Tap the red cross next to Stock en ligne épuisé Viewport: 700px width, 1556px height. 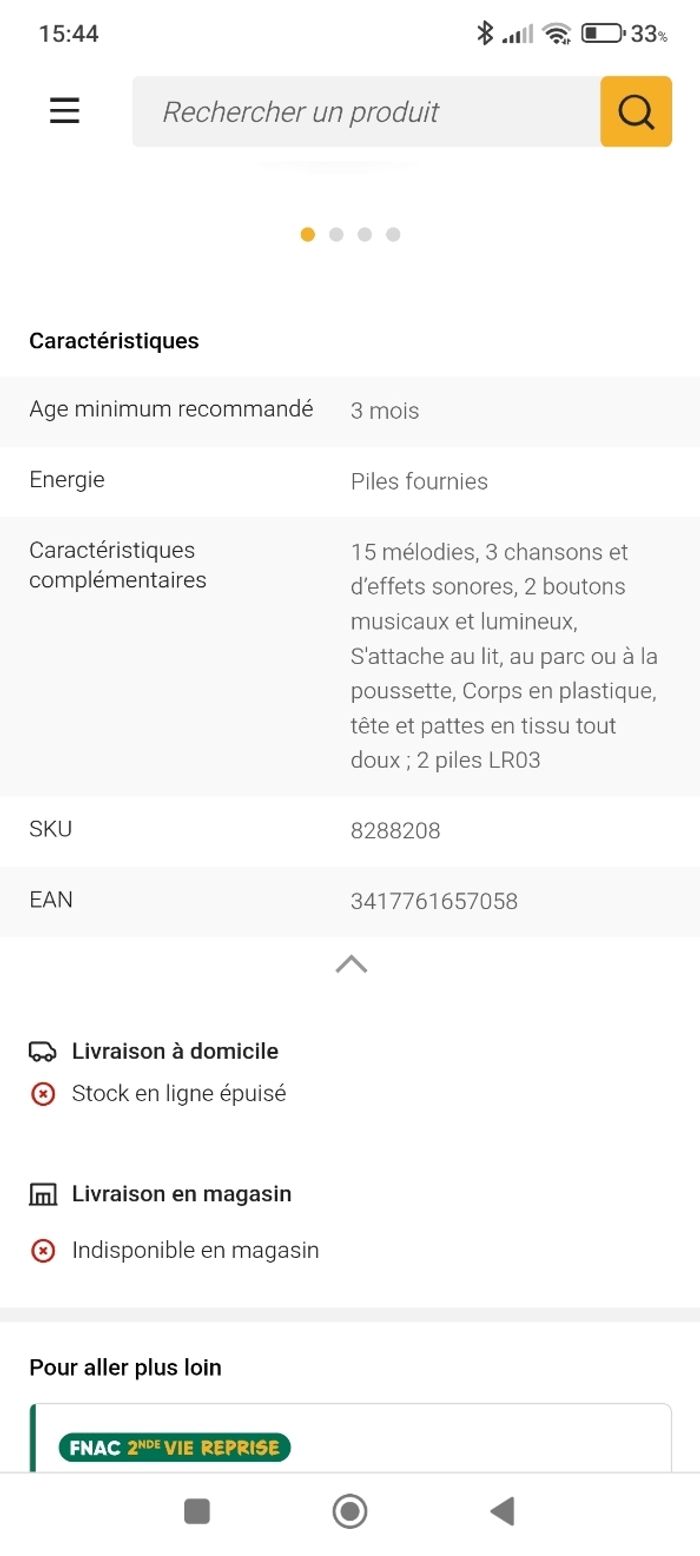click(x=43, y=1094)
